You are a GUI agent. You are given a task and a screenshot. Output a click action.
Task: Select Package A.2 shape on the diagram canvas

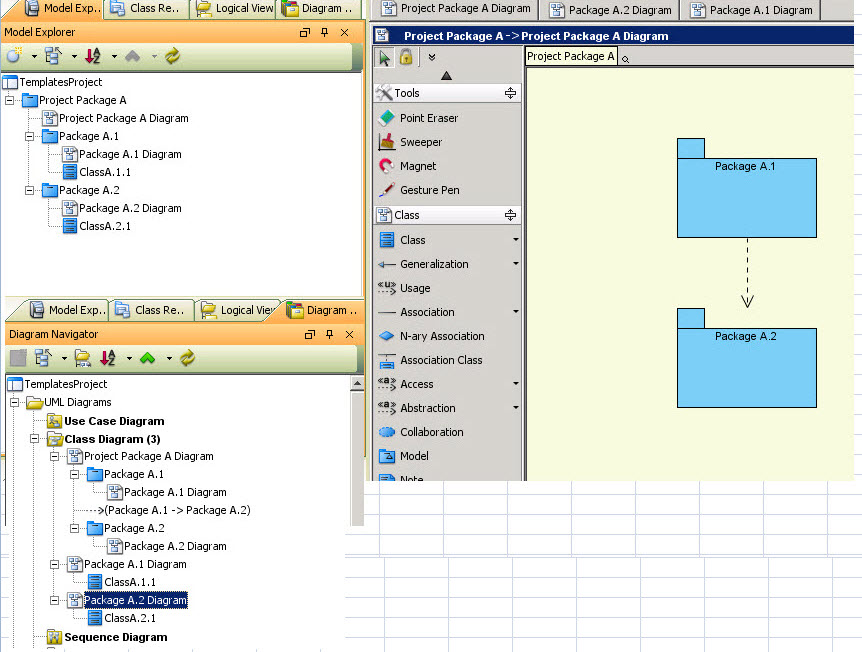[747, 358]
